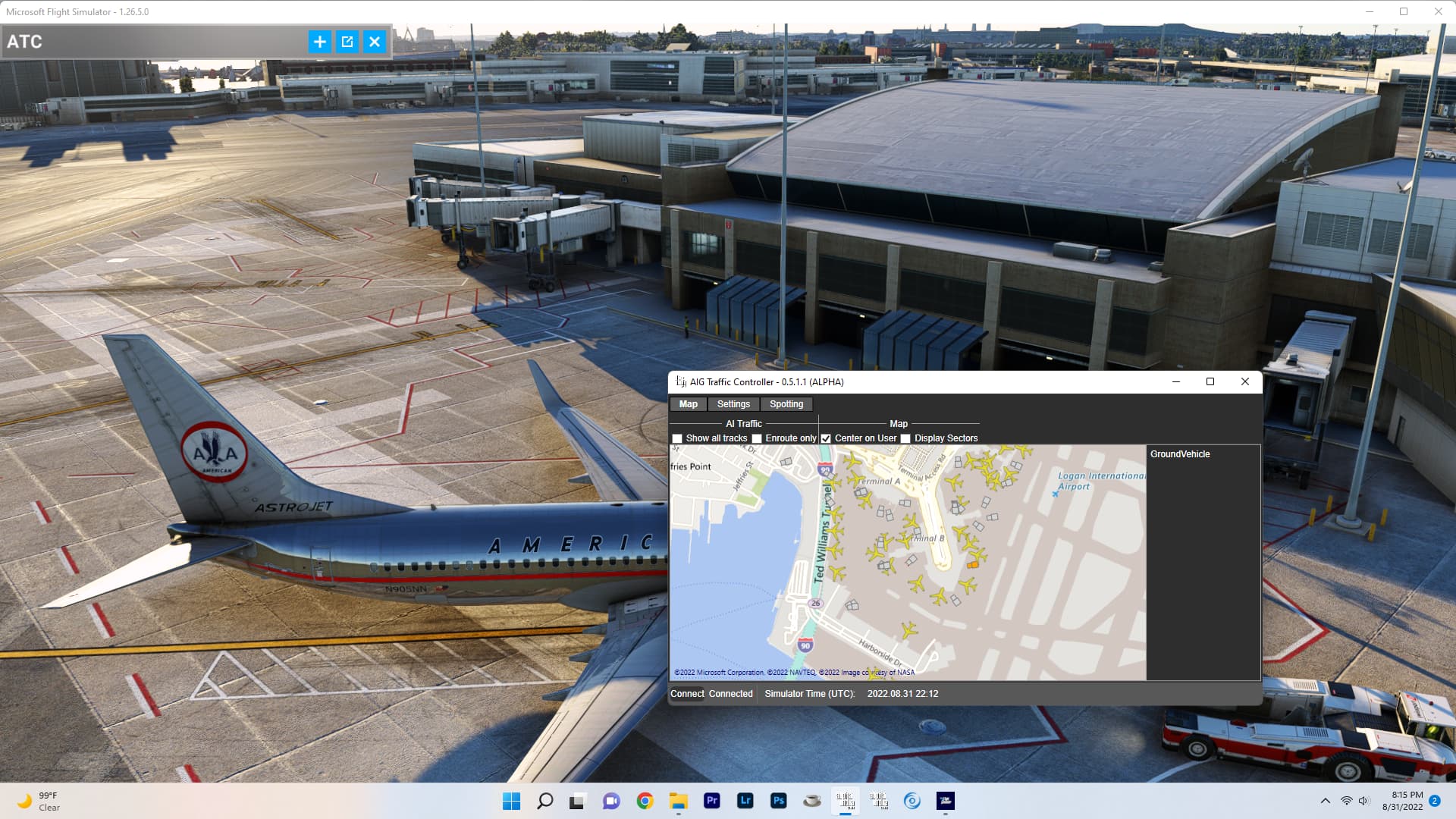This screenshot has width=1456, height=819.
Task: Enable Display Sectors checkbox
Action: click(905, 438)
